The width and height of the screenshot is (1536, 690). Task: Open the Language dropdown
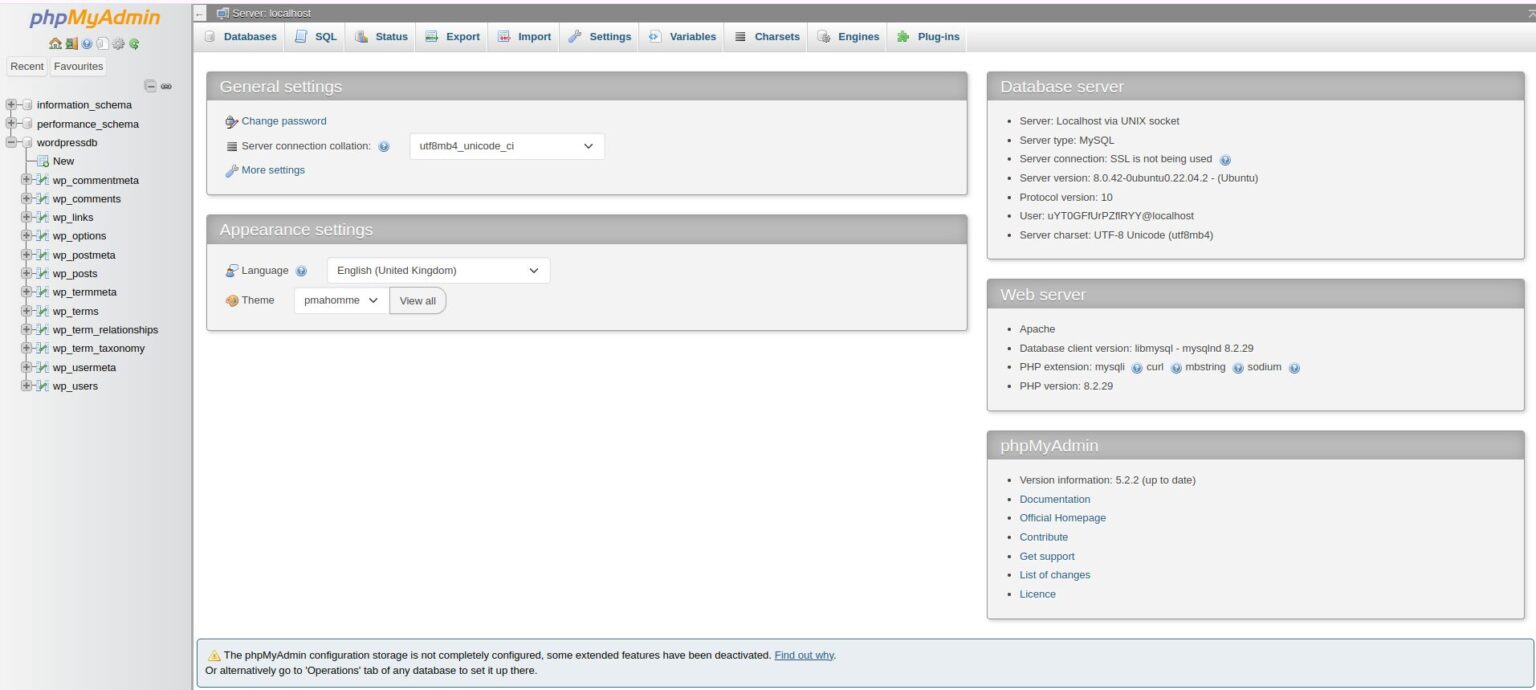436,270
